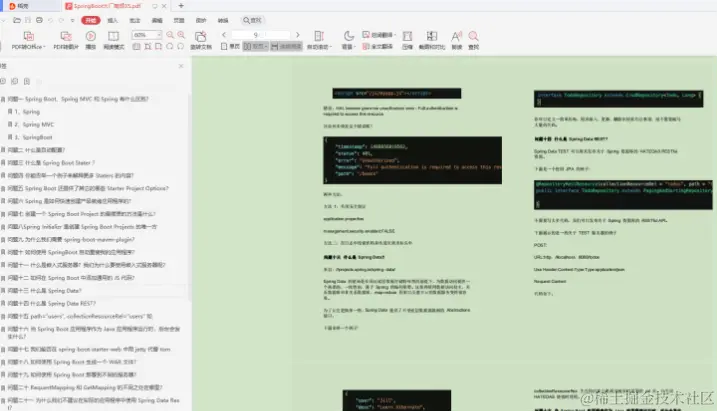Open the PDF转Office converter
The height and width of the screenshot is (412, 720).
(28, 40)
